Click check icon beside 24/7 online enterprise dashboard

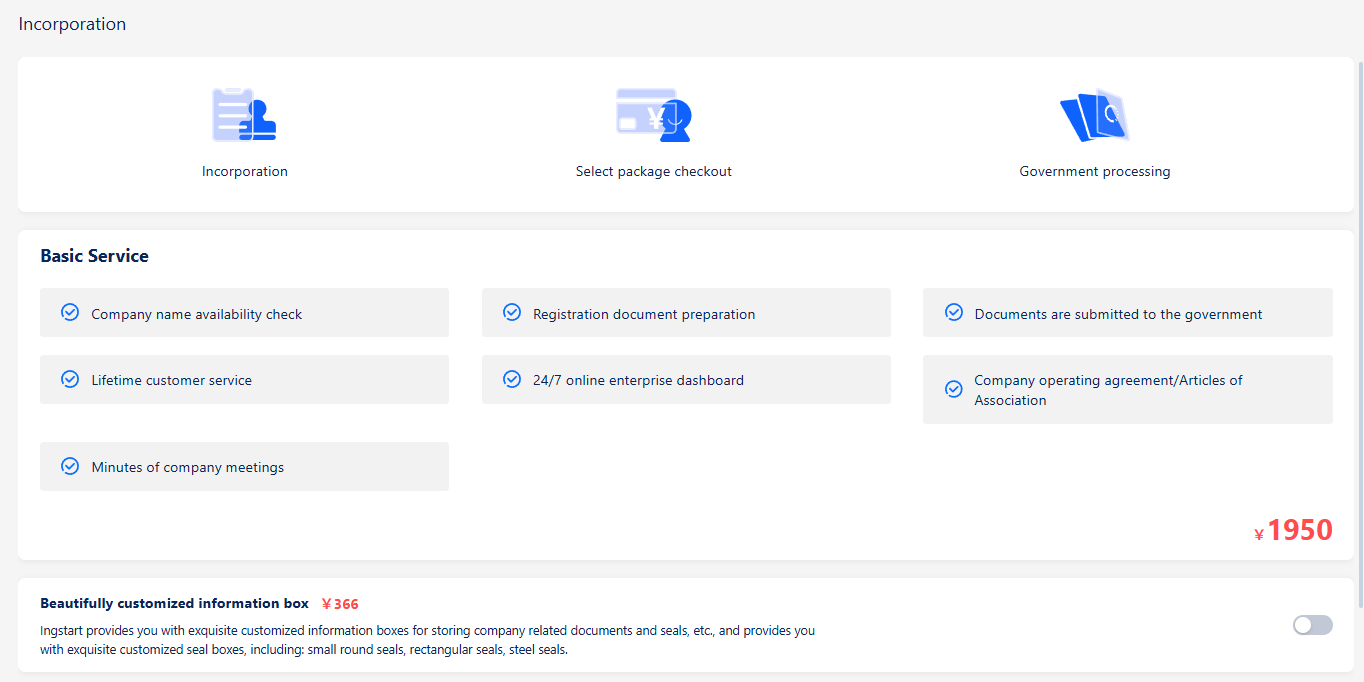point(512,379)
